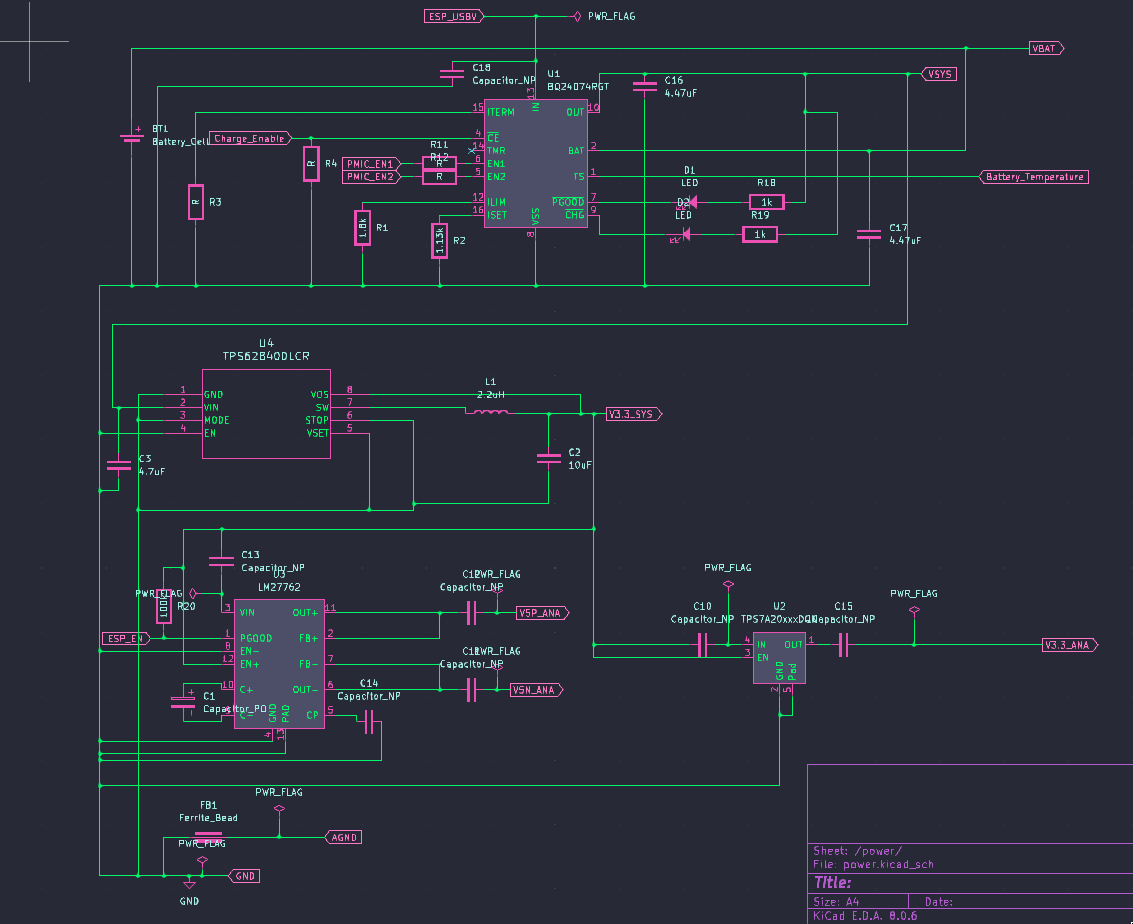Click the "Date:" field in title block
Screen dimensions: 1133x924
tap(939, 902)
